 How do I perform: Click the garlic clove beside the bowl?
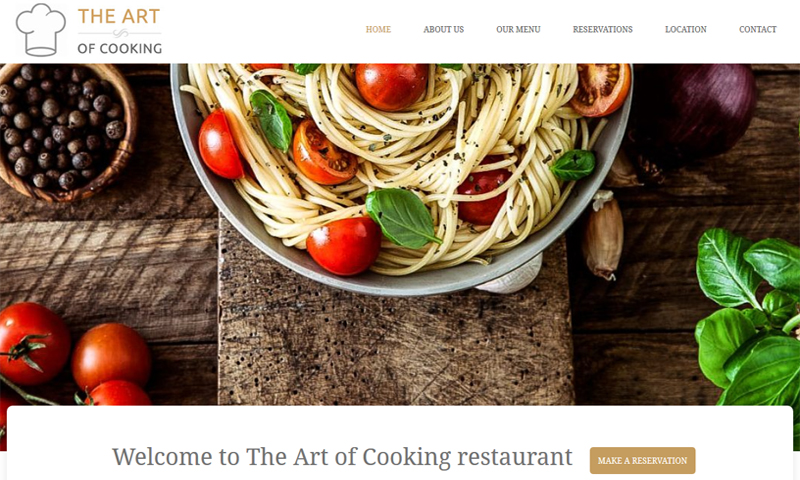pos(604,236)
